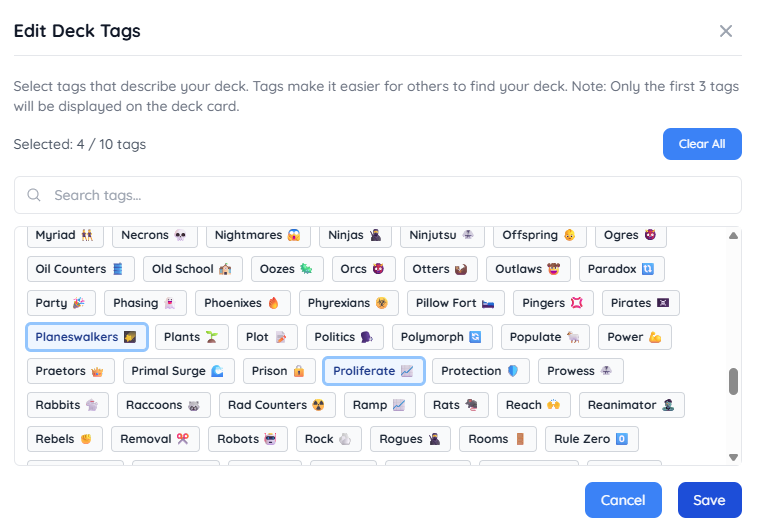
Task: Select the Phoenixes fire tag
Action: click(x=242, y=303)
